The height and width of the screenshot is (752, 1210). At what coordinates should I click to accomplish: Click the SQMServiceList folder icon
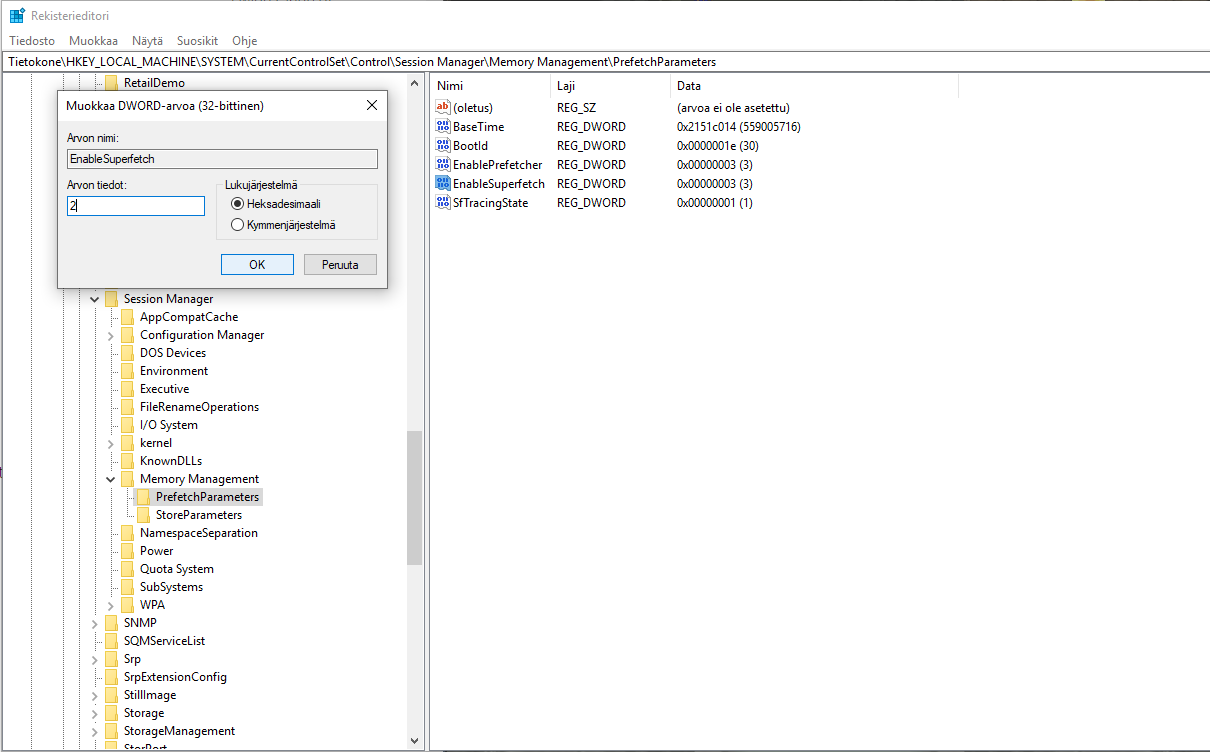click(x=111, y=641)
